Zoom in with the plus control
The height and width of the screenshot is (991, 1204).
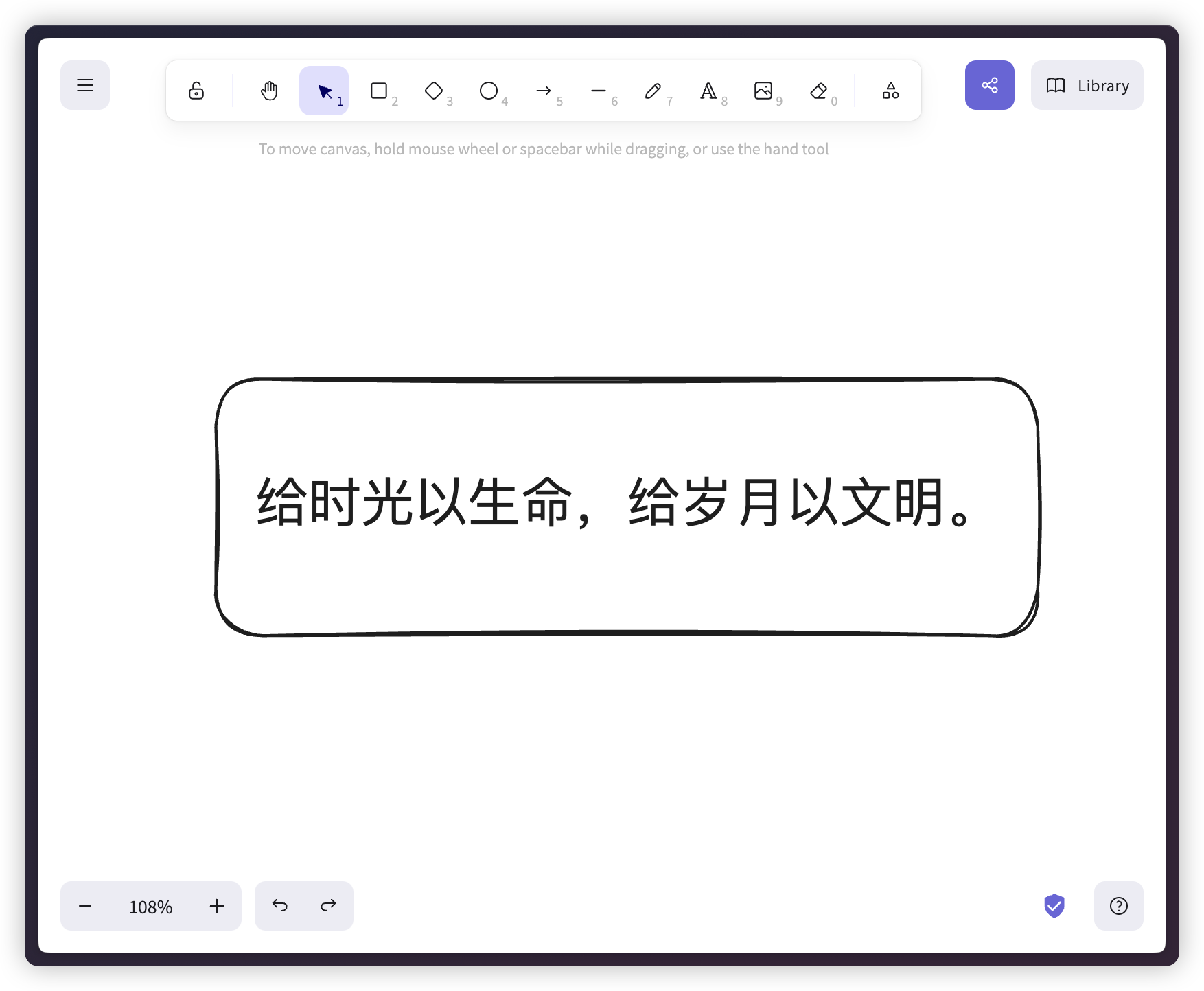point(216,906)
